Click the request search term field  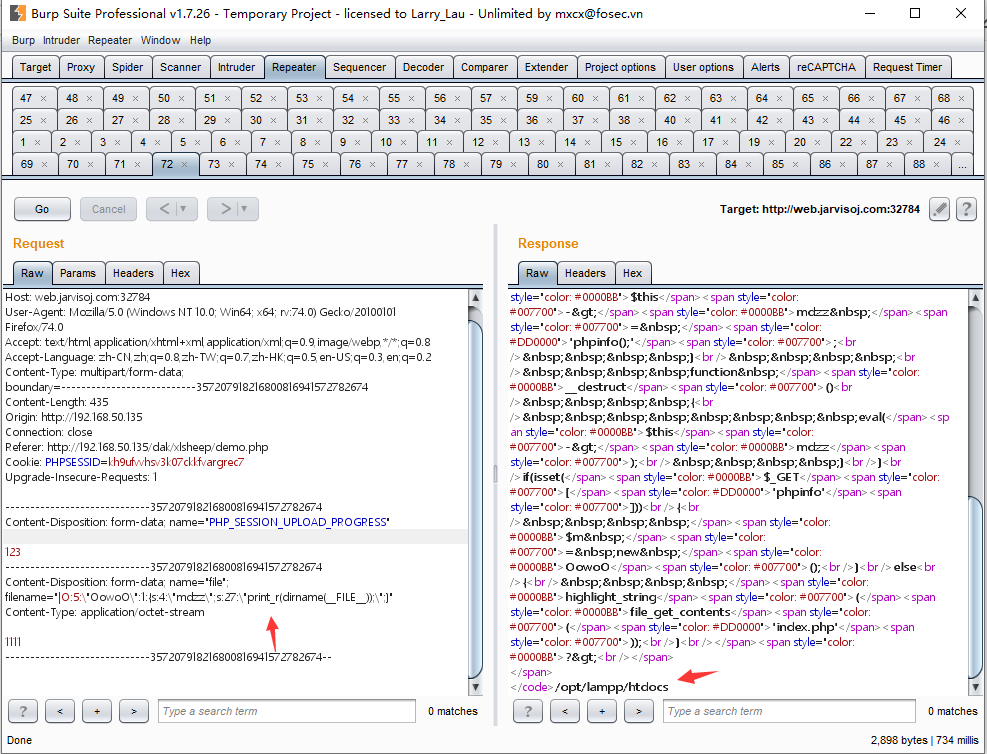point(287,711)
